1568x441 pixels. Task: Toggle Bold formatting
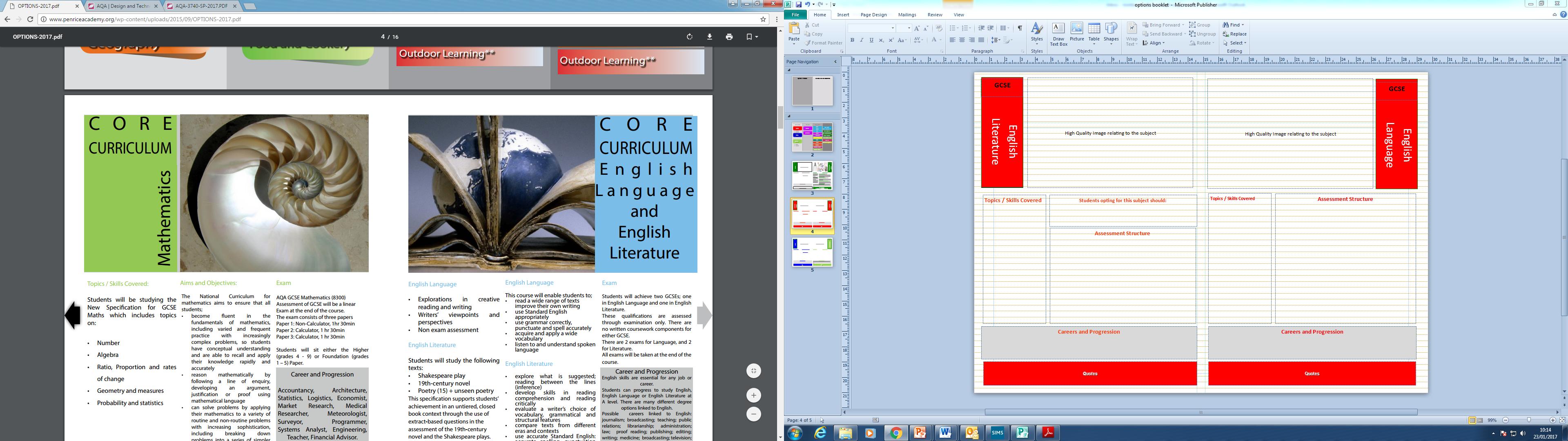click(852, 40)
